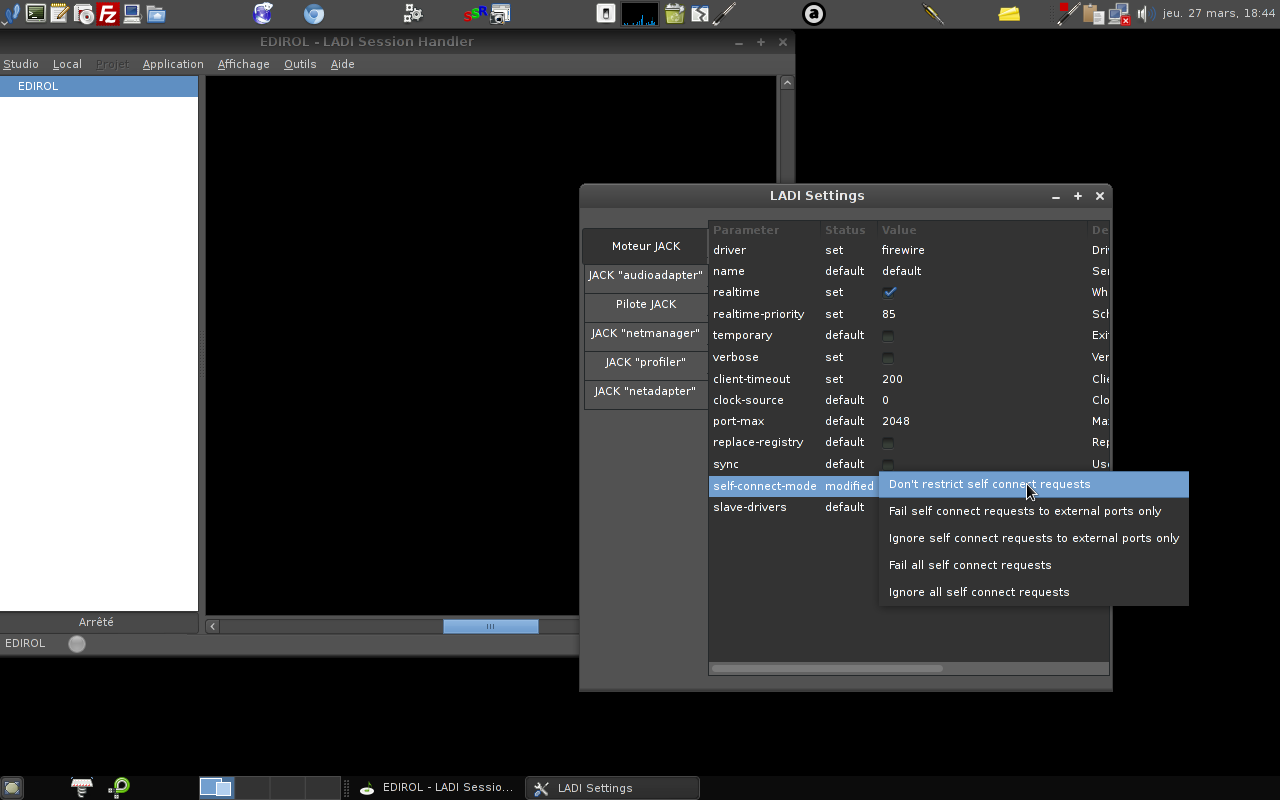The image size is (1280, 800).
Task: Click the SSR screen recorder icon
Action: [476, 14]
